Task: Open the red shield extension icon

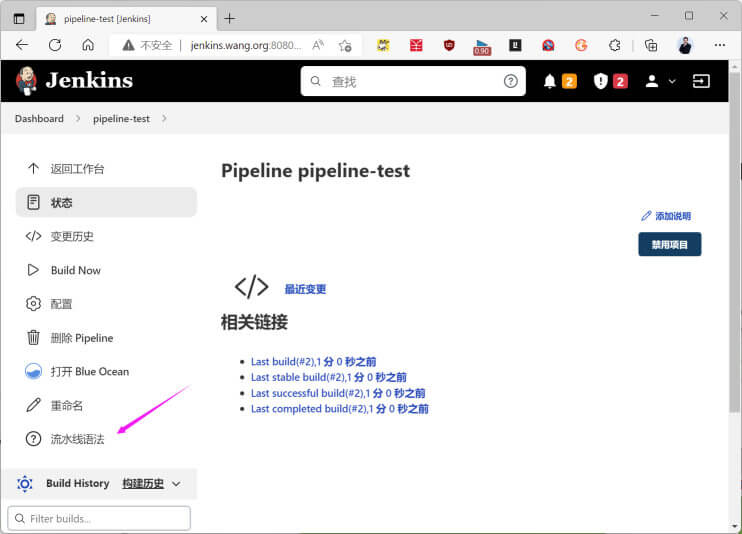Action: click(449, 45)
